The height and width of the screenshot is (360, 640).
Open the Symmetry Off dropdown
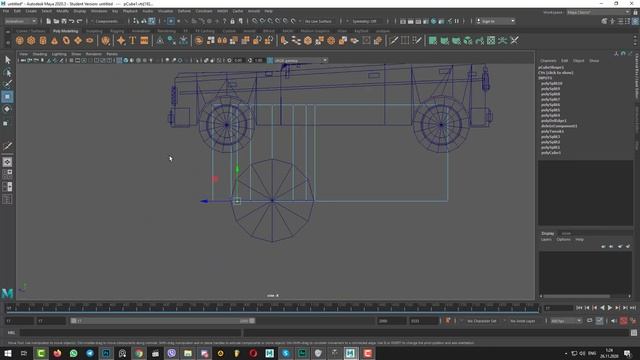point(367,21)
